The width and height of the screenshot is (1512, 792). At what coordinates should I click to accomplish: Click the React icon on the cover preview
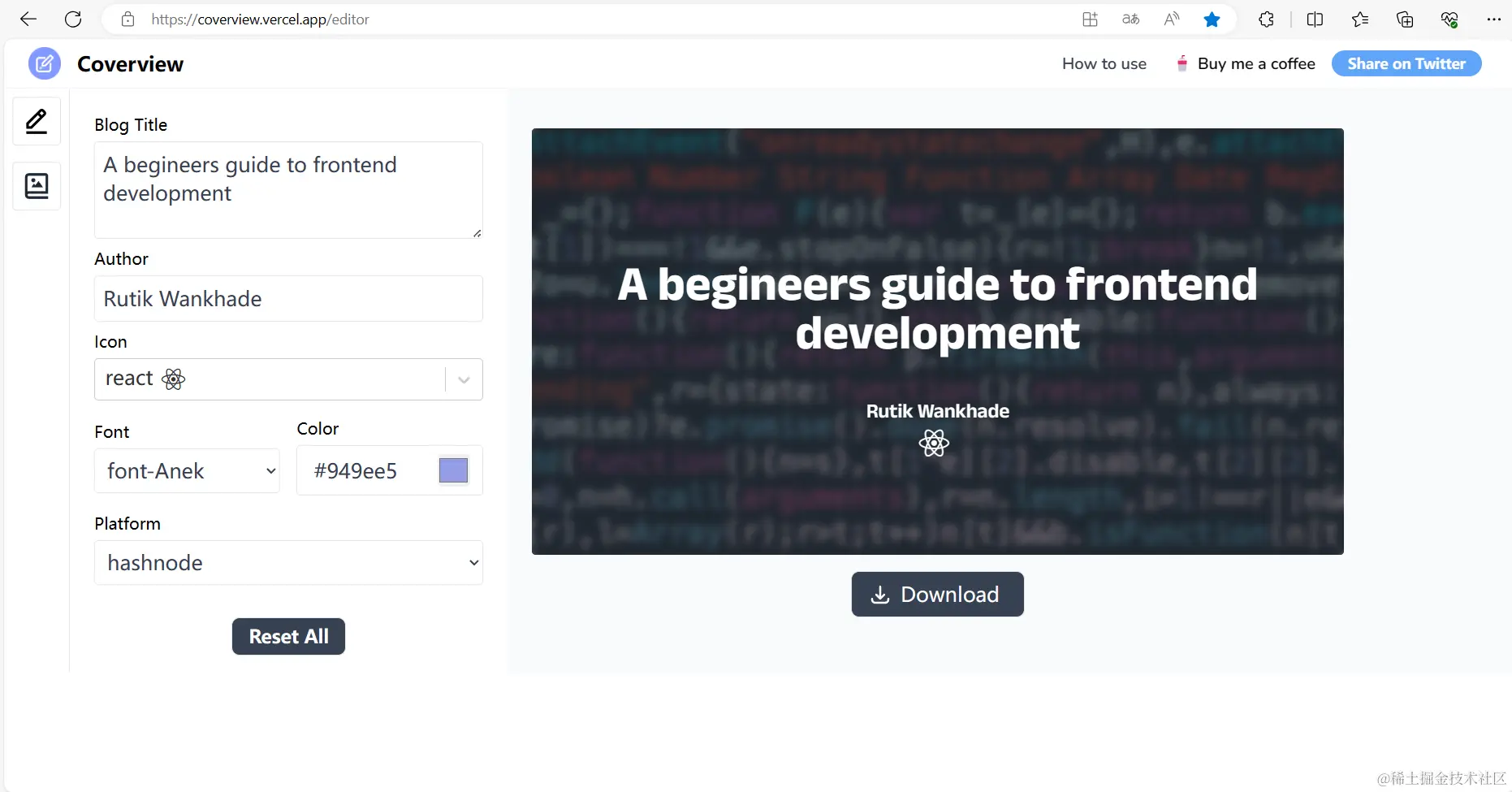934,443
